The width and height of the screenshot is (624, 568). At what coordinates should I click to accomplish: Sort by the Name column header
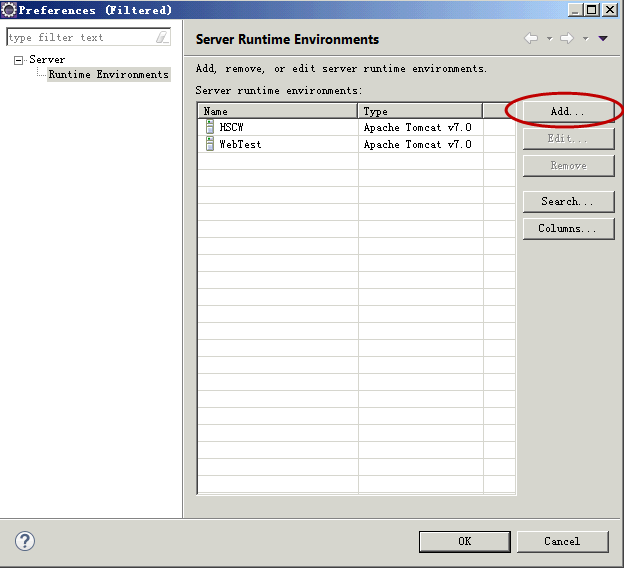(277, 111)
